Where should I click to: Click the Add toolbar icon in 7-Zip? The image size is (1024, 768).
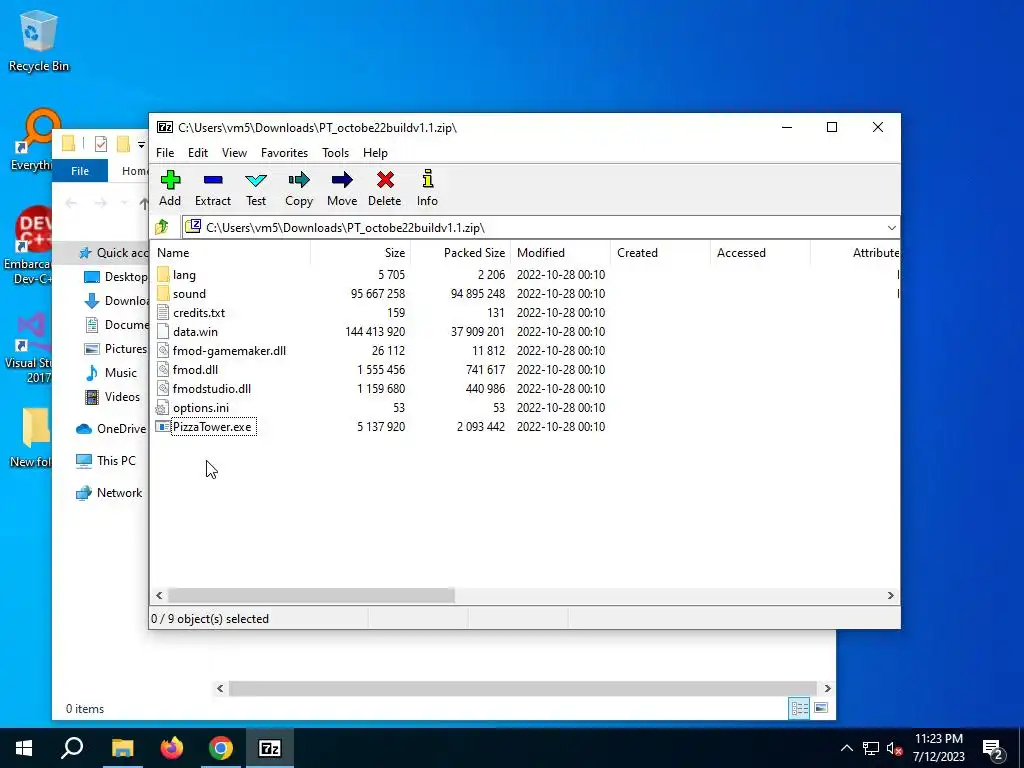[x=170, y=180]
